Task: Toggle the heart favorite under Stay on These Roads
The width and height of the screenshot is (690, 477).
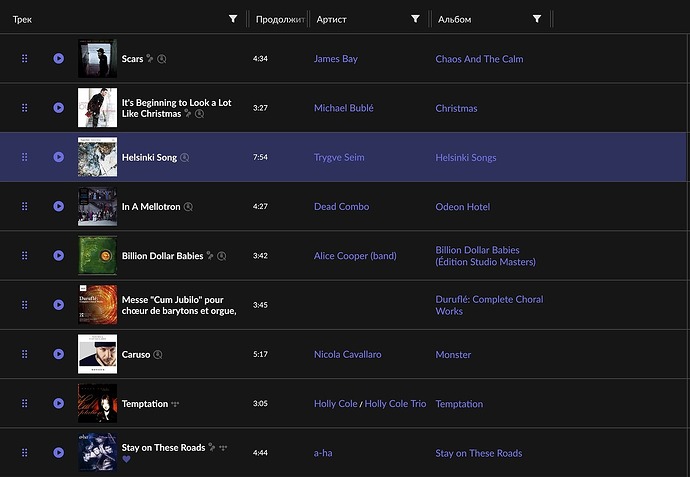Action: point(126,459)
